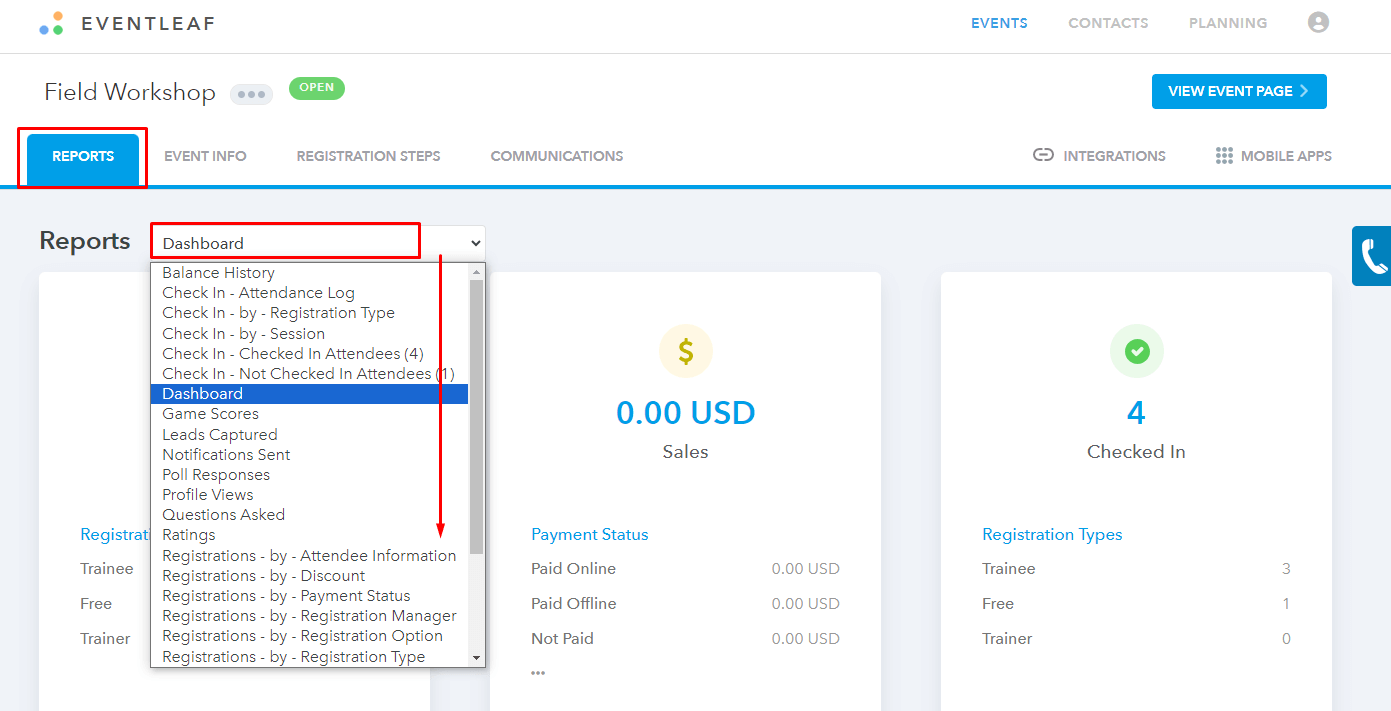
Task: Select Check In - by - Registration Type option
Action: tap(309, 313)
